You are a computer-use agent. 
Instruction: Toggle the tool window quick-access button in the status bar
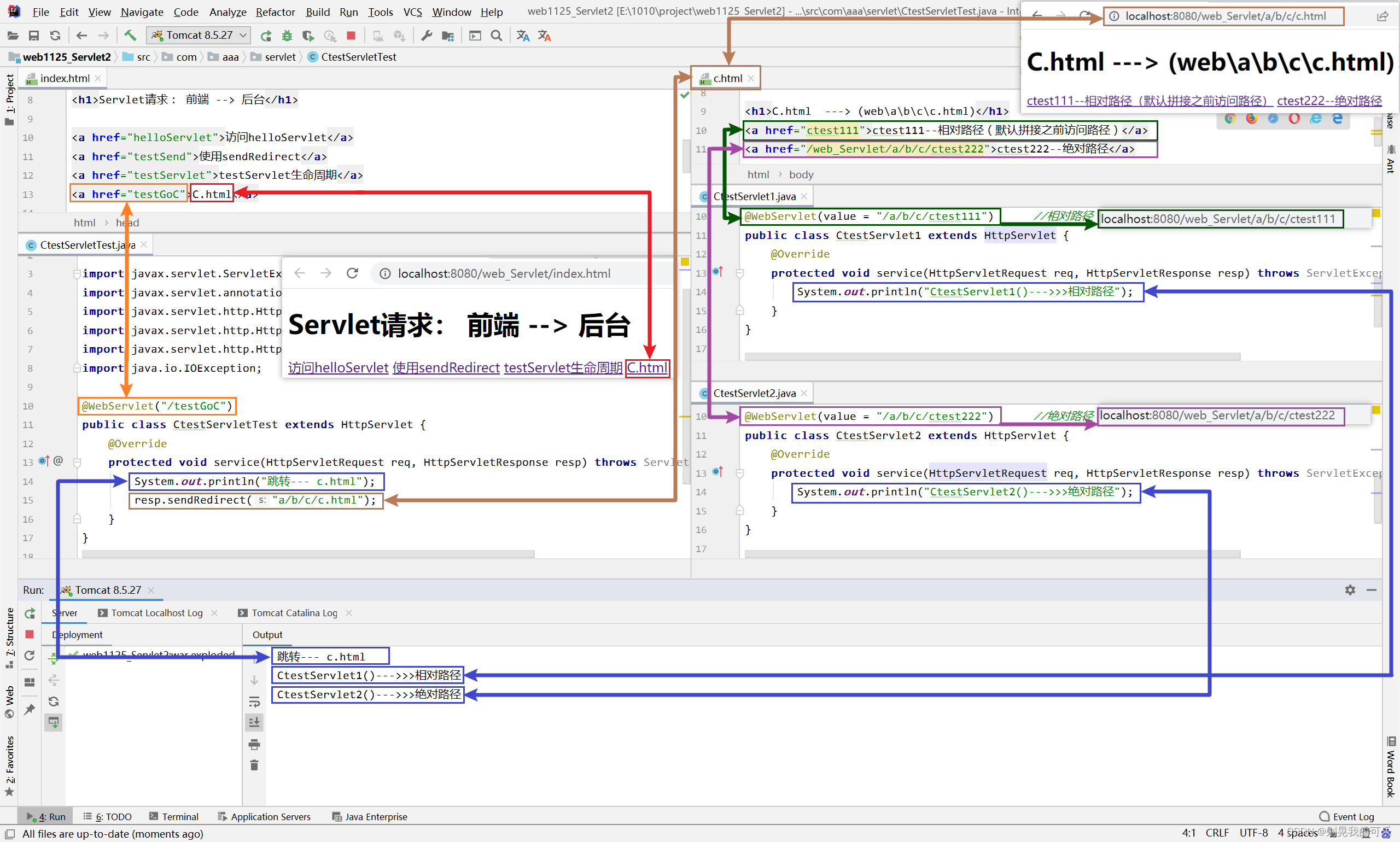(x=10, y=833)
